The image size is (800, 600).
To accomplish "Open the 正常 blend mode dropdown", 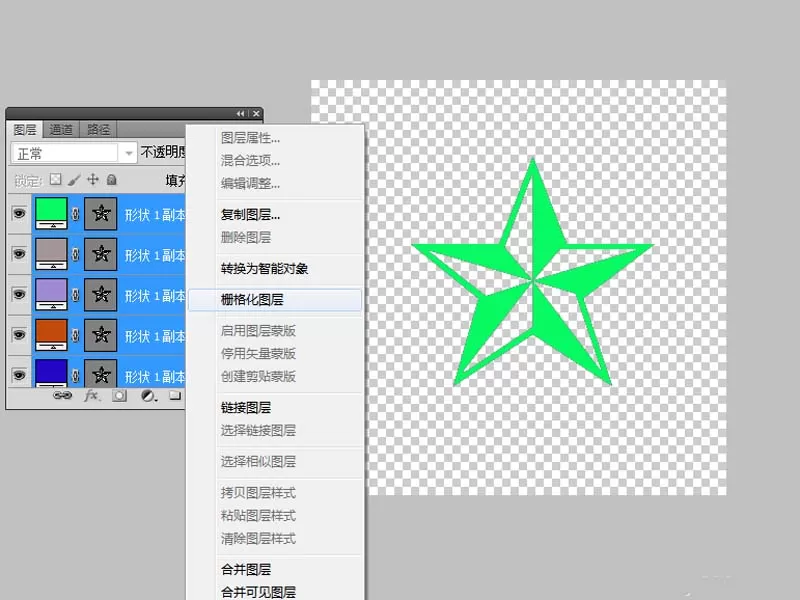I will [74, 153].
